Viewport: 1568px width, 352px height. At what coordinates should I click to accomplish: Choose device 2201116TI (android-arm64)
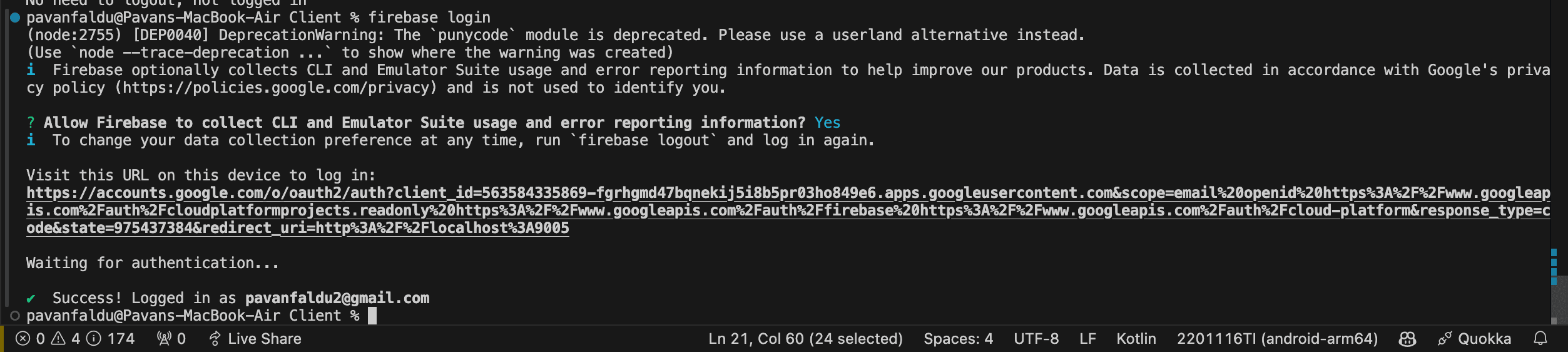point(1277,339)
